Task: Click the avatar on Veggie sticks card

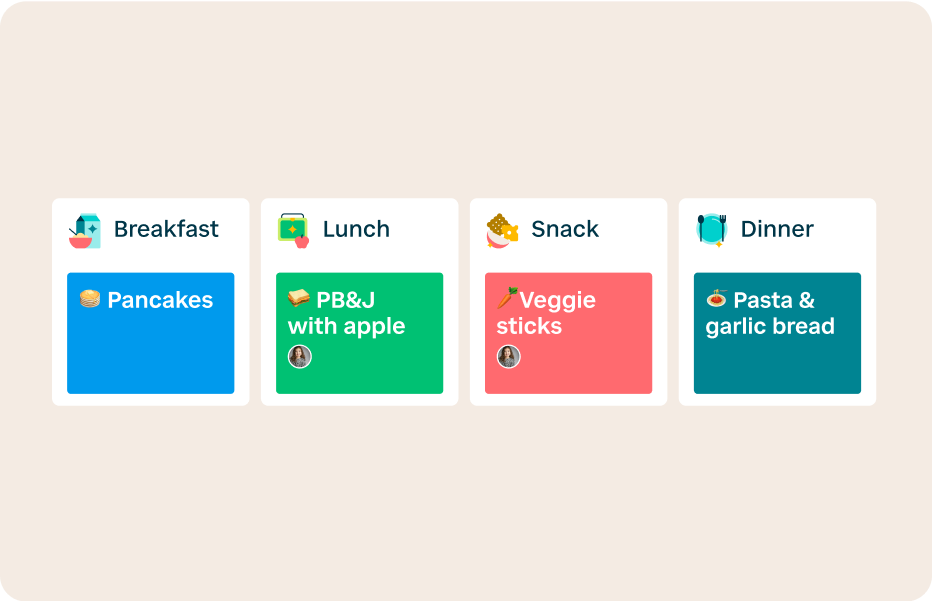Action: pos(509,356)
